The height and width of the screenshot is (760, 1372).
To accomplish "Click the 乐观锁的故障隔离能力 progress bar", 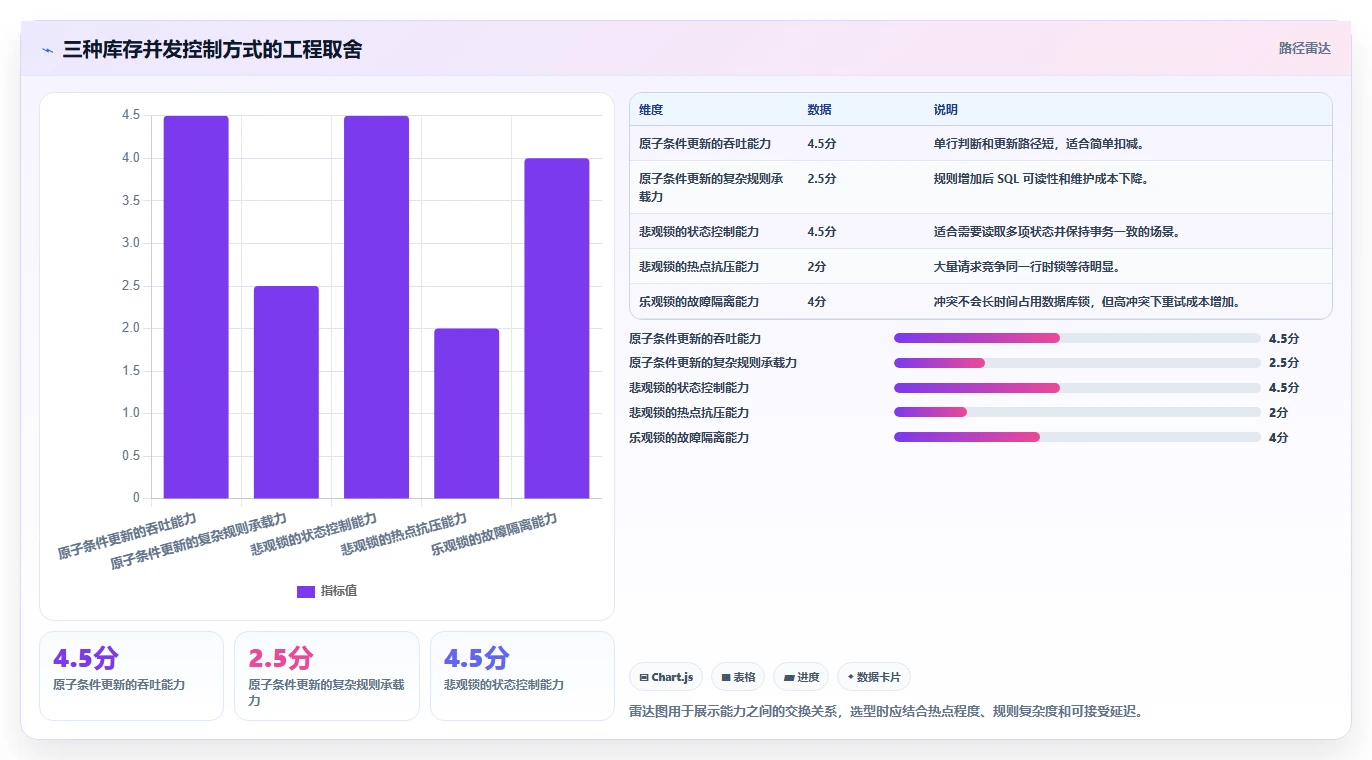I will coord(1077,437).
